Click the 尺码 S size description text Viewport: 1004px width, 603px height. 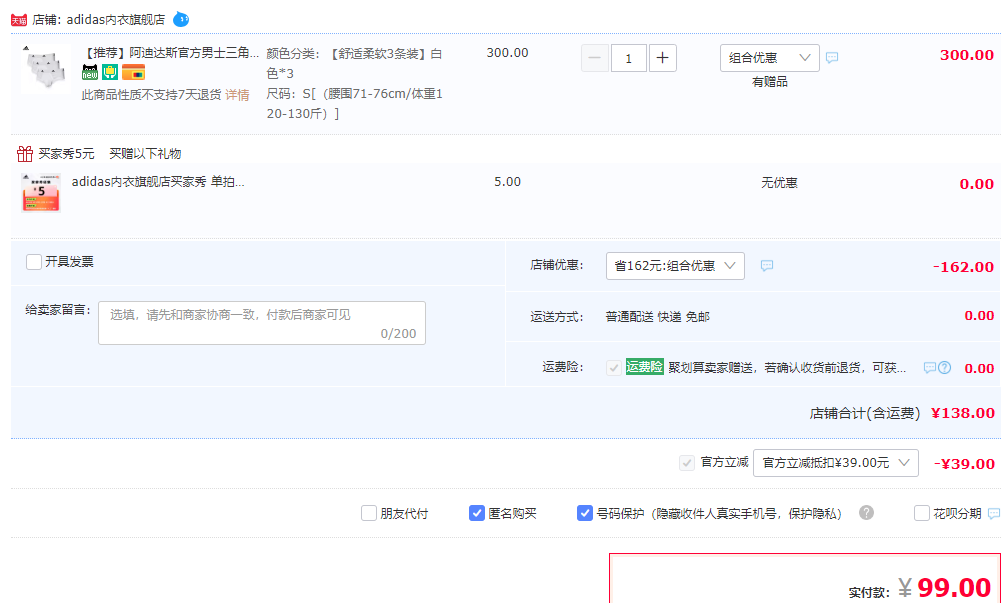pyautogui.click(x=354, y=104)
